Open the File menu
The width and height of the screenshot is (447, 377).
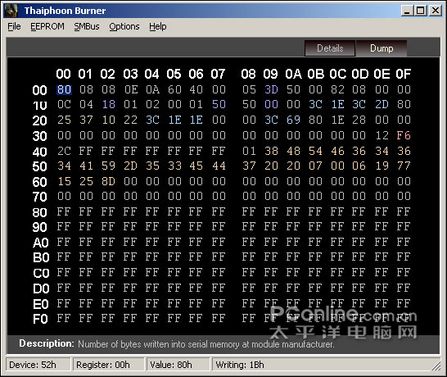[14, 27]
